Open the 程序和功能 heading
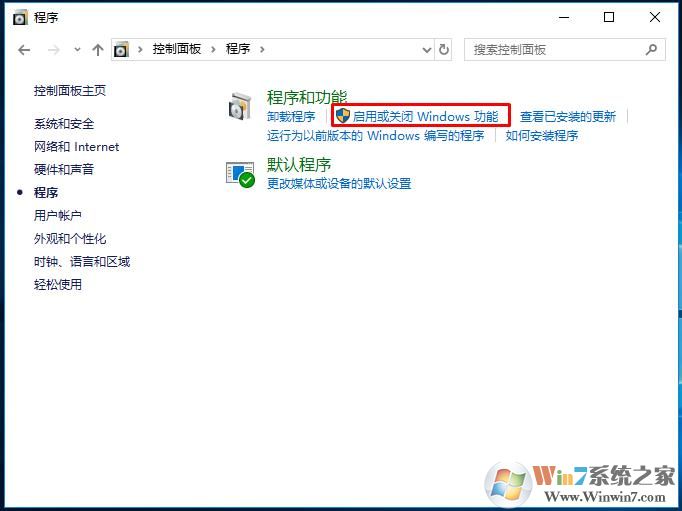 coord(307,97)
